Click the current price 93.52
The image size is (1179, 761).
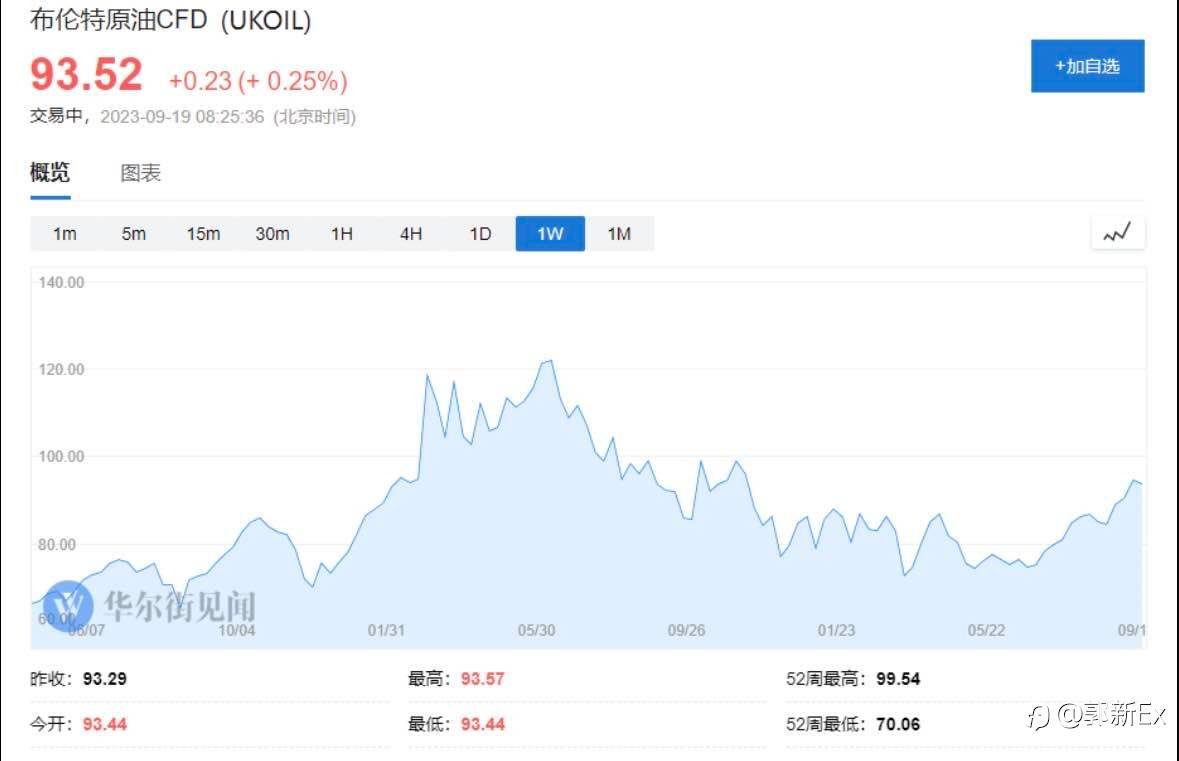pos(86,74)
